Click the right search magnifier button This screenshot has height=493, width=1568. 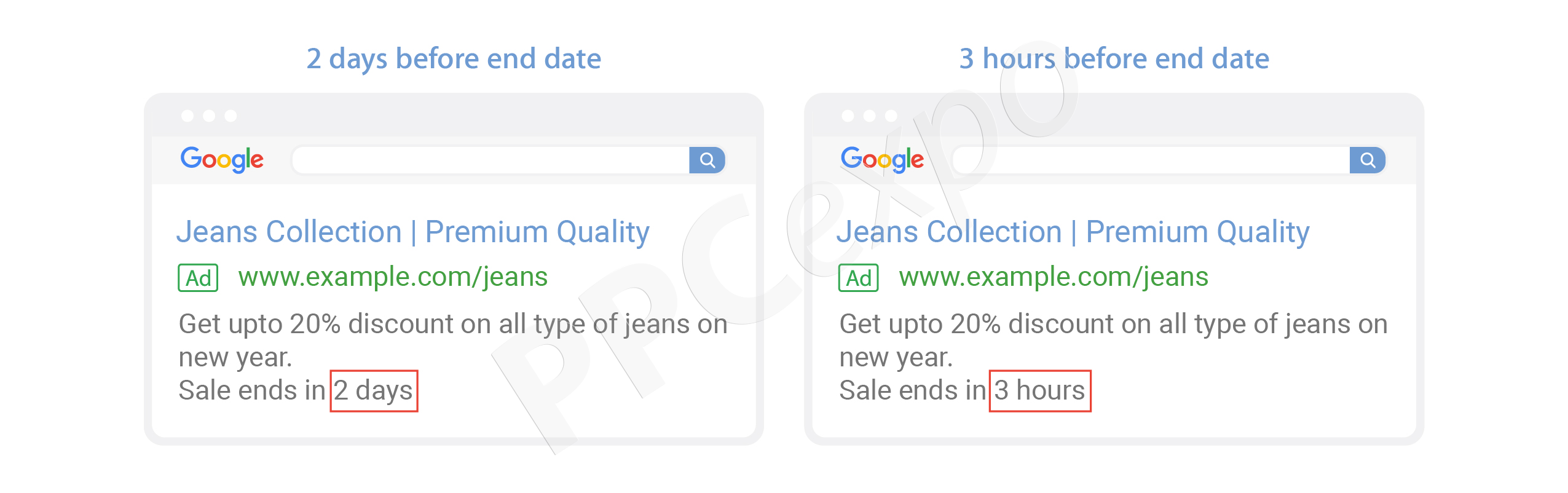[x=1367, y=160]
